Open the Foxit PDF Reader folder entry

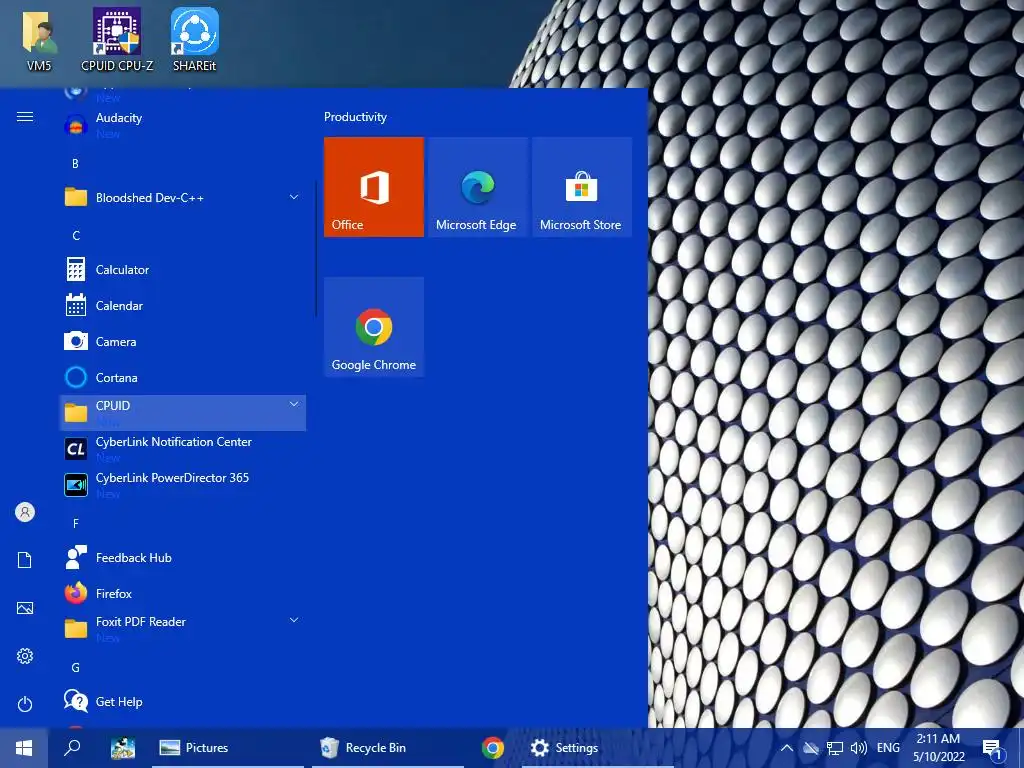[183, 629]
